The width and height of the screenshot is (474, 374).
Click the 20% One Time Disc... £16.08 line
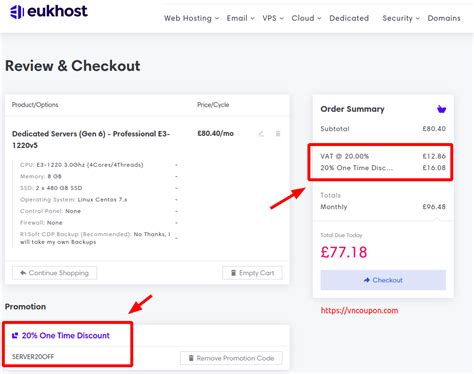pos(383,168)
